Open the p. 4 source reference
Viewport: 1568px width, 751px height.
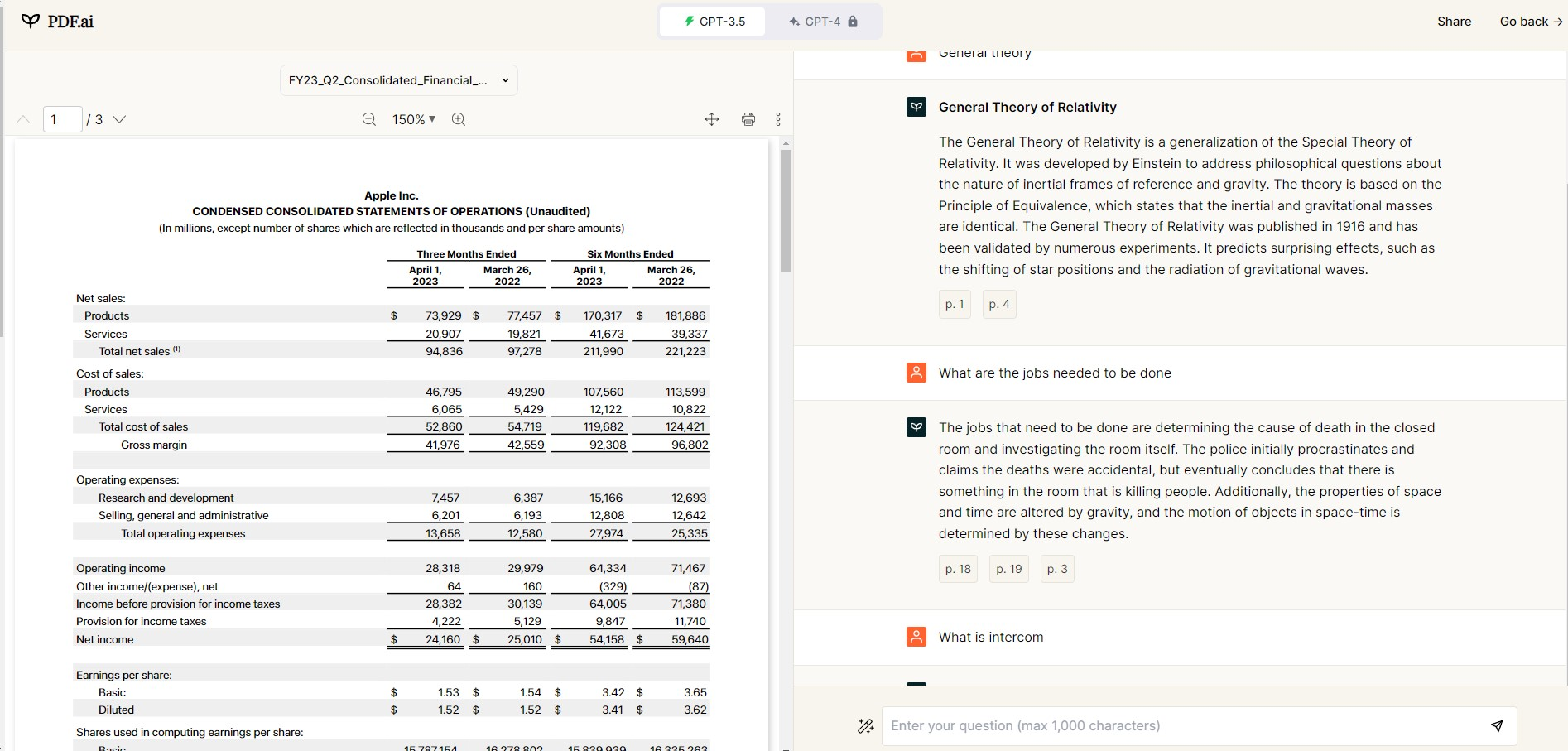[x=998, y=304]
